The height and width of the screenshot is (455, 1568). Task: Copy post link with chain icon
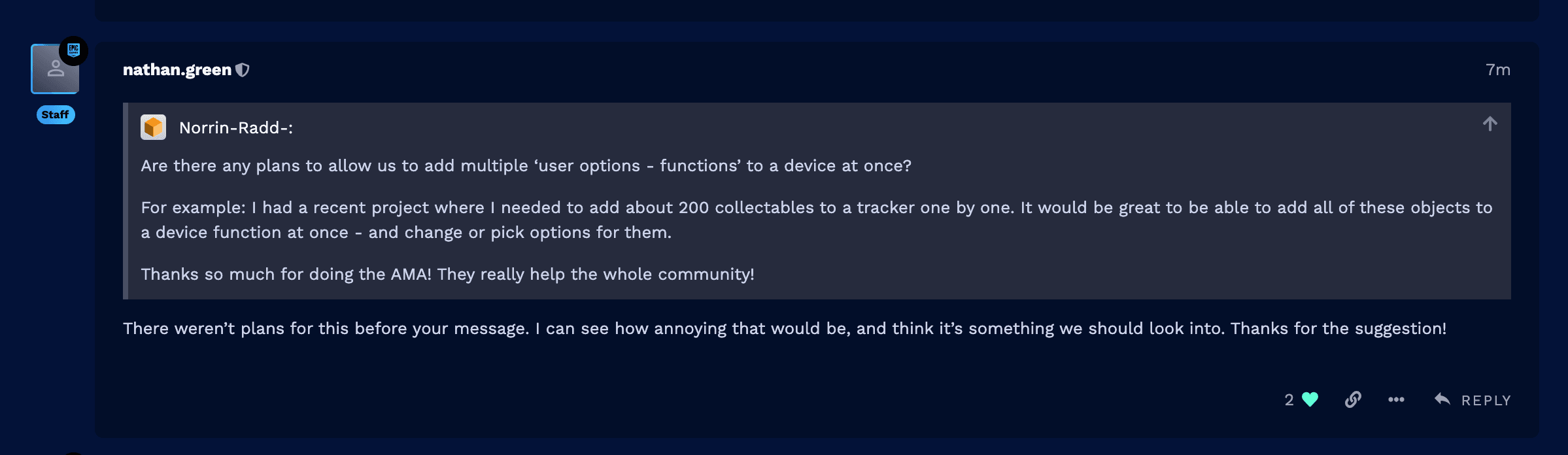1353,399
